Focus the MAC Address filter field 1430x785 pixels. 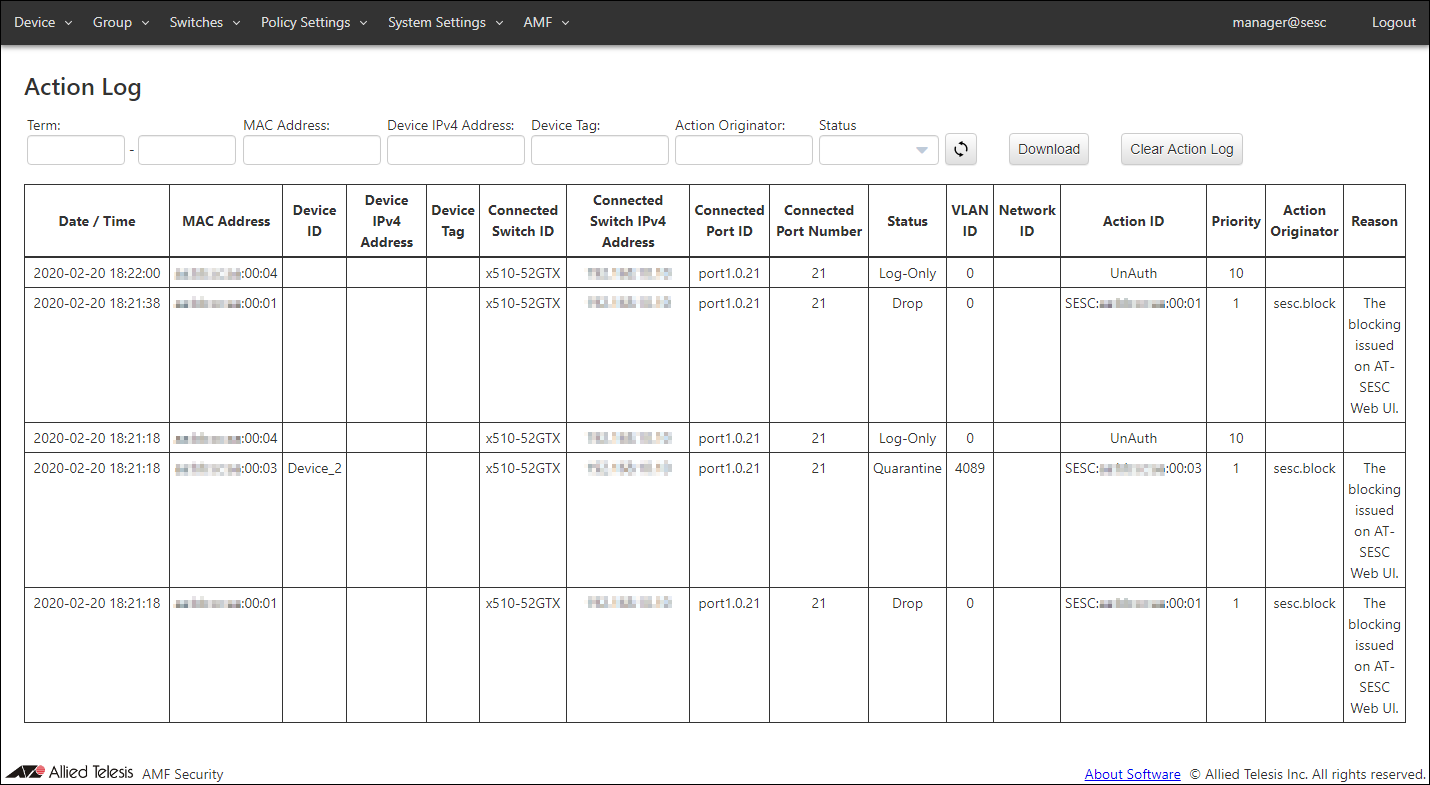tap(312, 150)
